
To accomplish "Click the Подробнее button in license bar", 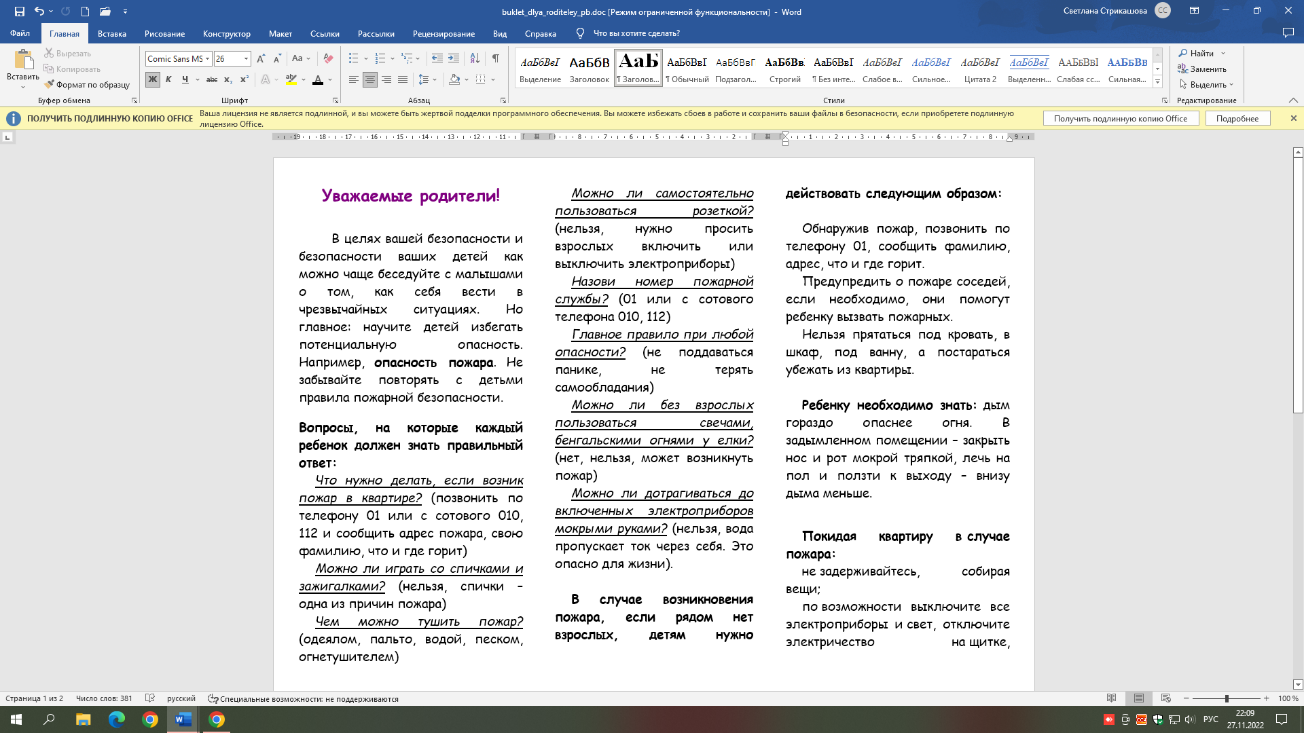I will (x=1237, y=119).
